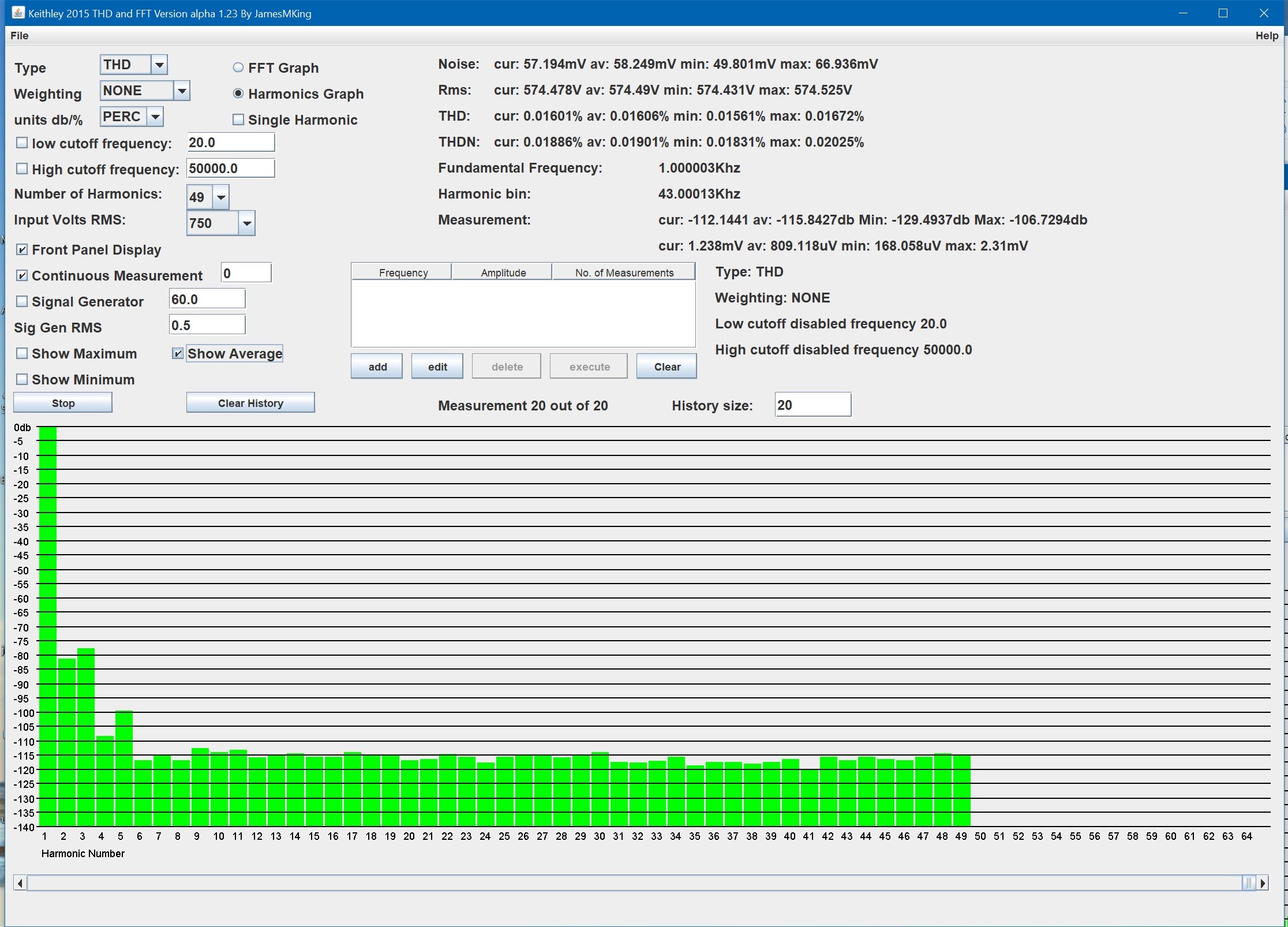Viewport: 1288px width, 927px height.
Task: Click the add button below table
Action: pyautogui.click(x=377, y=367)
